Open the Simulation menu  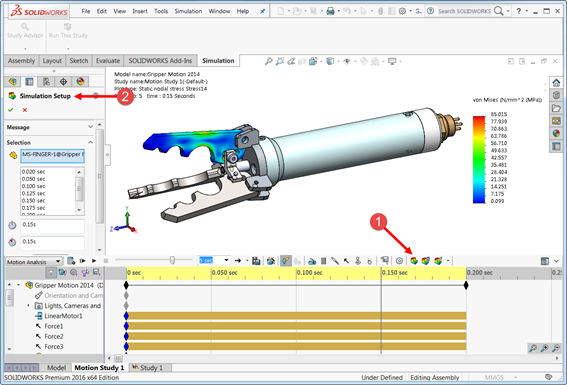coord(188,11)
